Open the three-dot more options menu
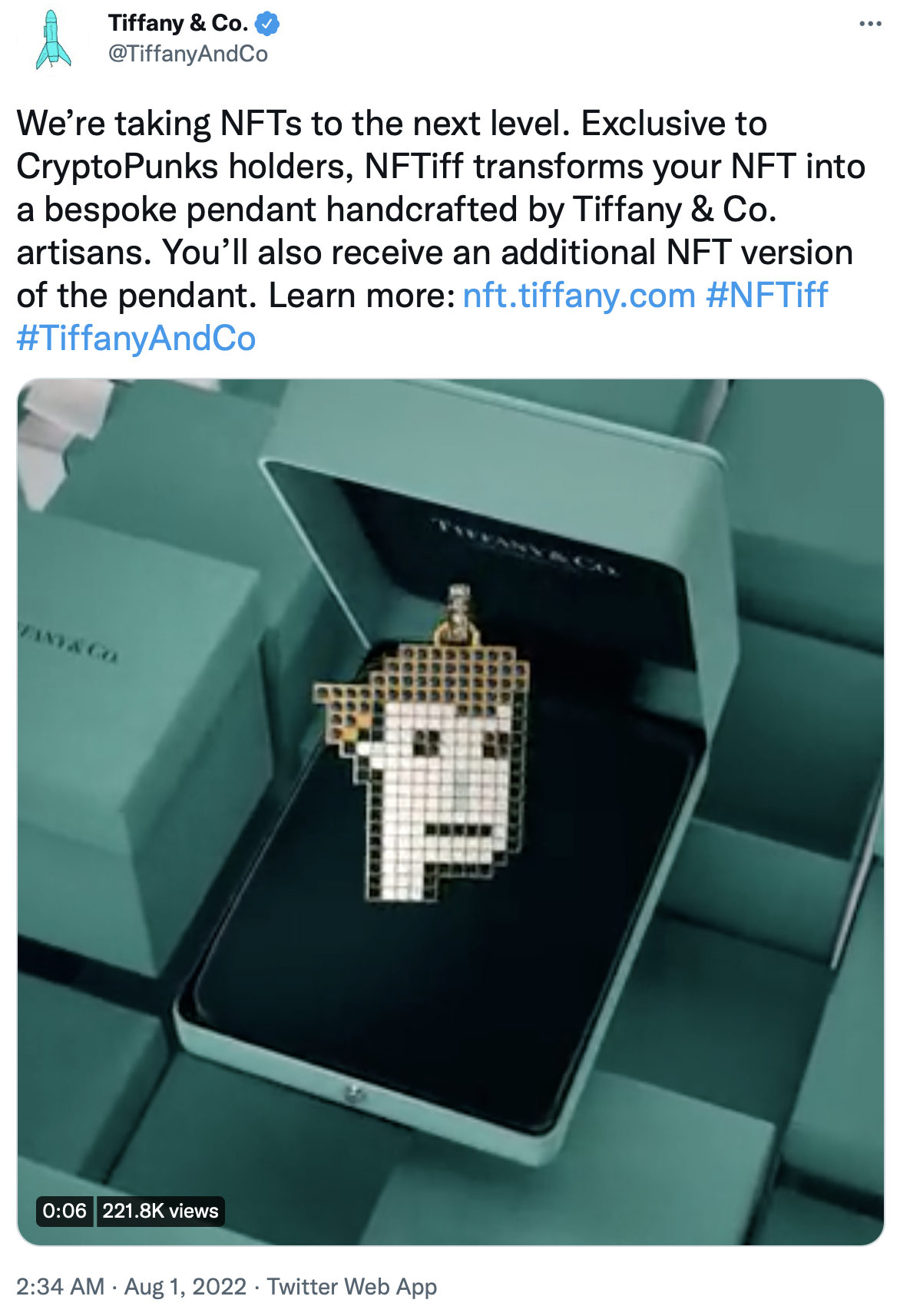This screenshot has height=1316, width=900. (x=870, y=24)
